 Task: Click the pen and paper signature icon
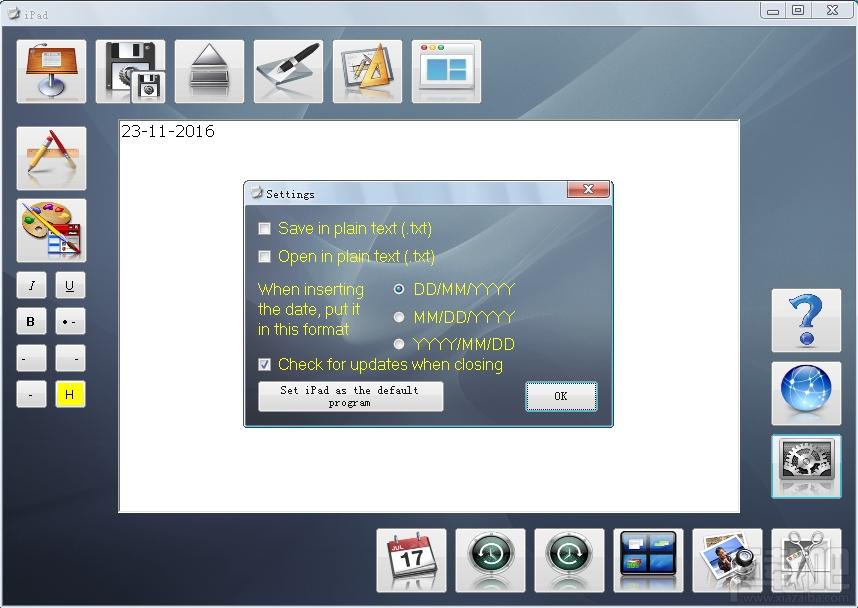(x=288, y=71)
